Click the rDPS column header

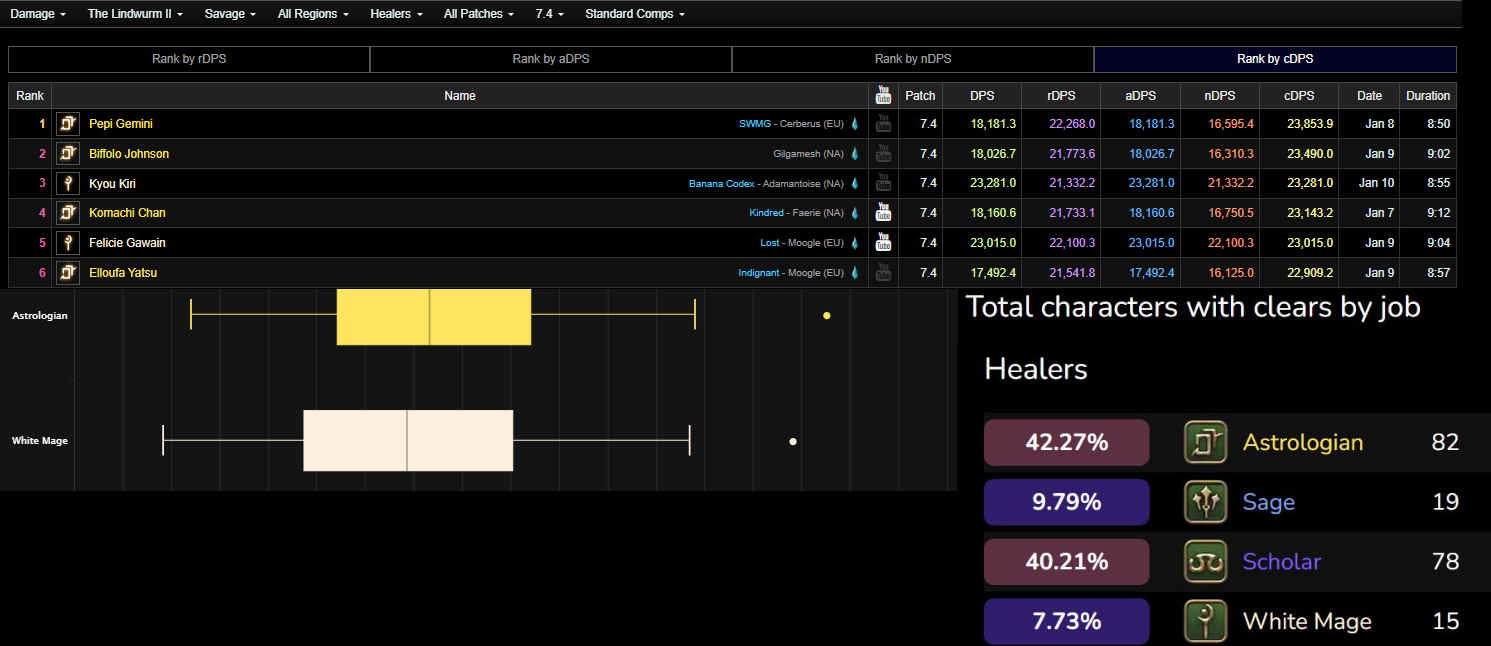tap(1061, 96)
